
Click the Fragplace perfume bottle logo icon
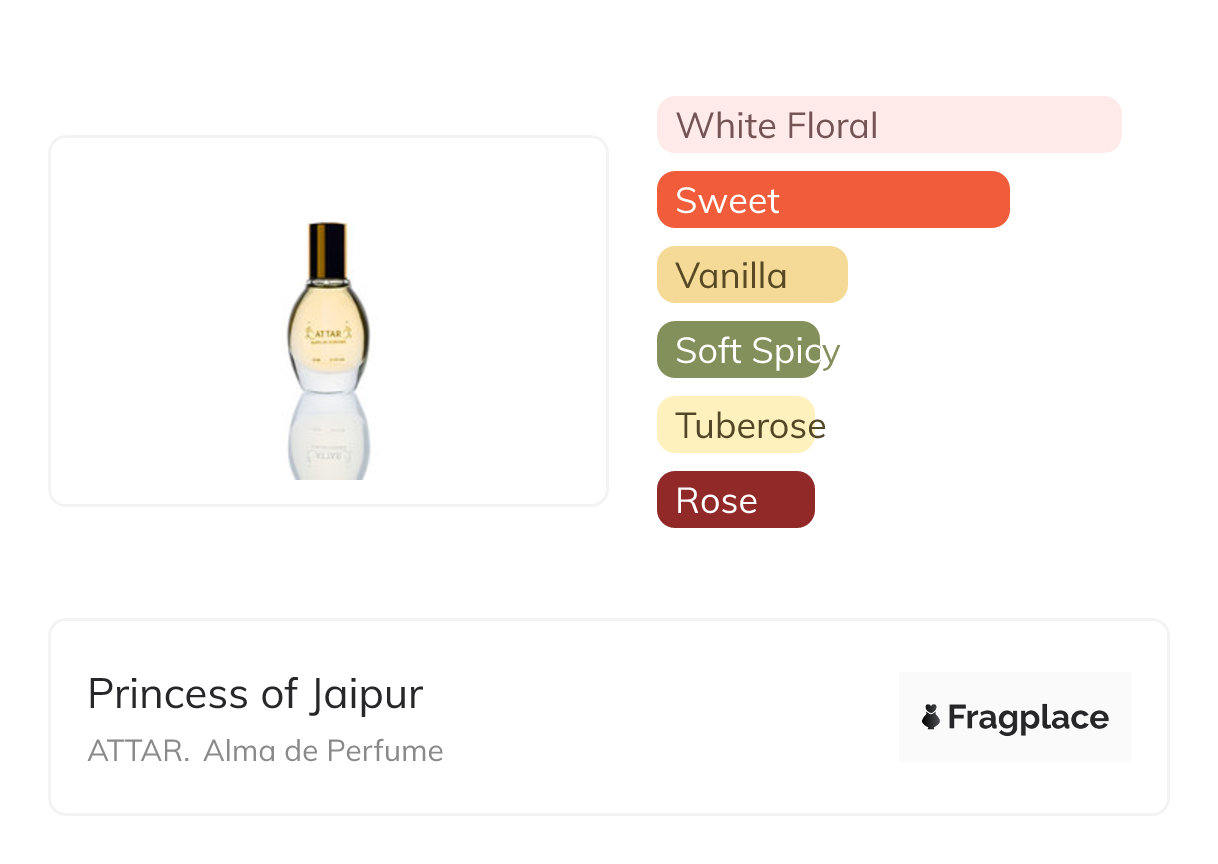click(x=931, y=717)
